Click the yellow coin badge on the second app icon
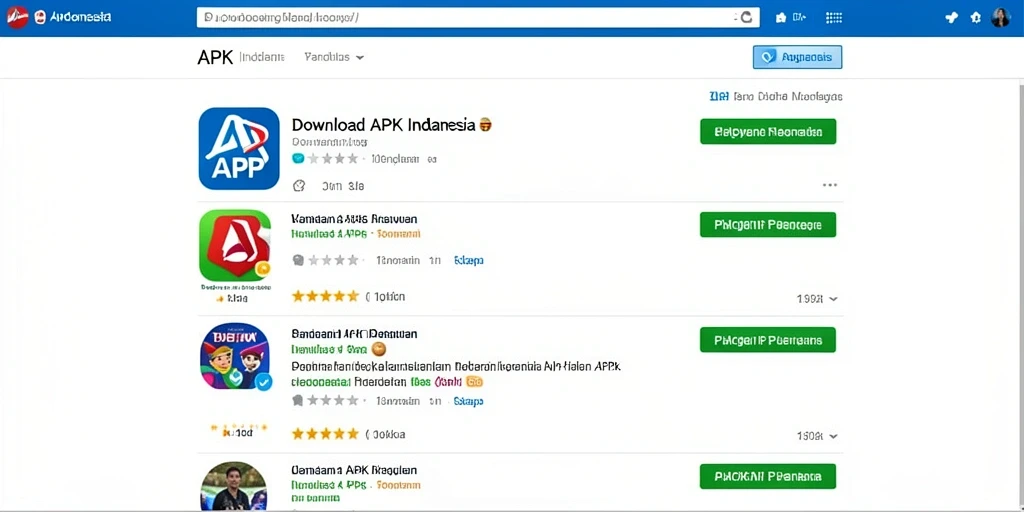This screenshot has height=512, width=1024. pyautogui.click(x=263, y=268)
